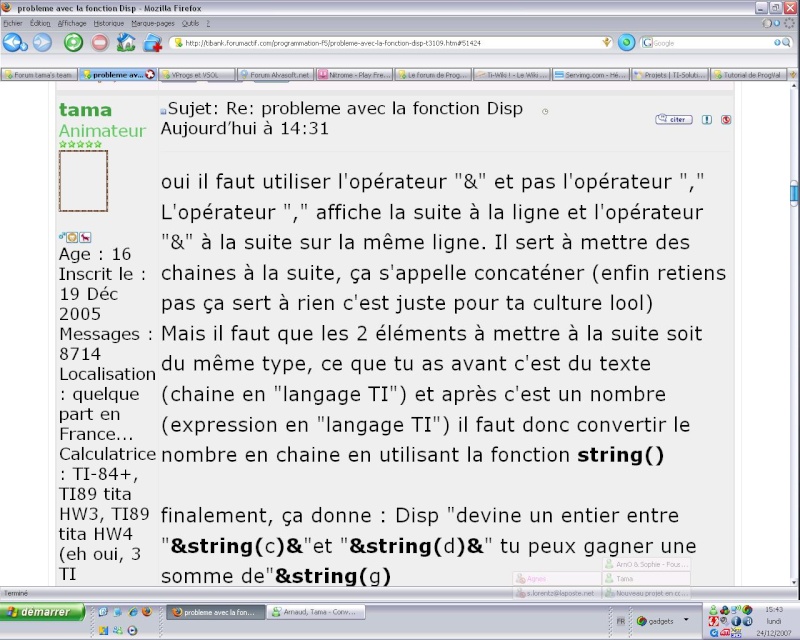Click tama's empty avatar frame
This screenshot has width=800, height=640.
pos(83,181)
